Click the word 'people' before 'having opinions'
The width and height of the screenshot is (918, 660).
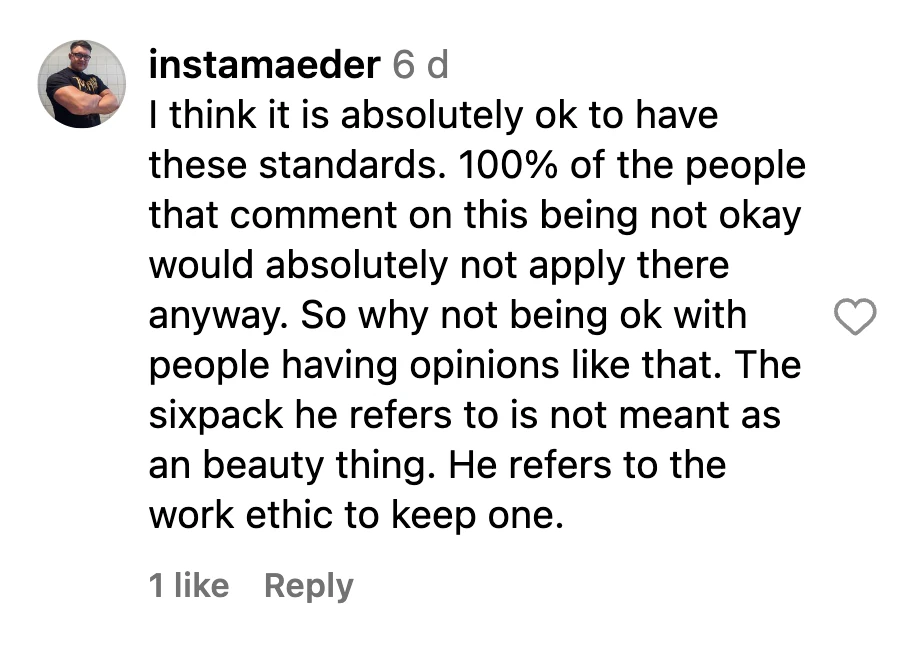click(209, 366)
